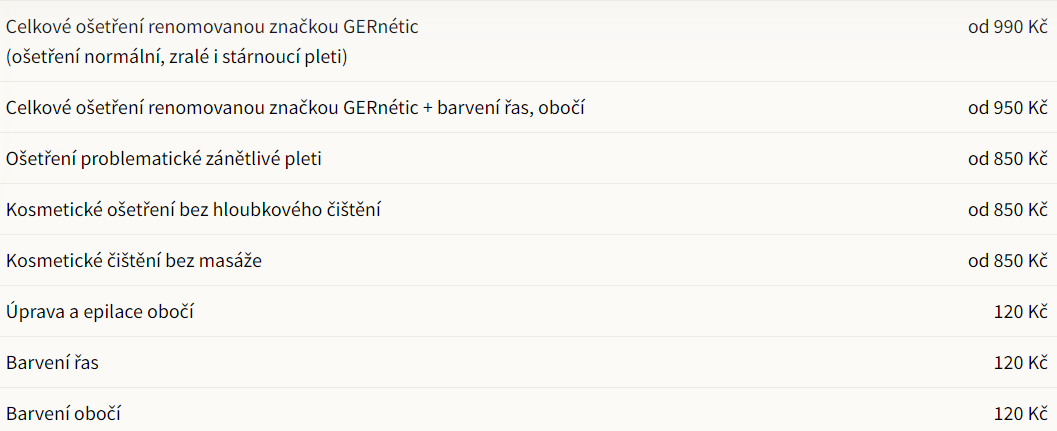Select the 'Barvení obočí' row

coord(528,410)
